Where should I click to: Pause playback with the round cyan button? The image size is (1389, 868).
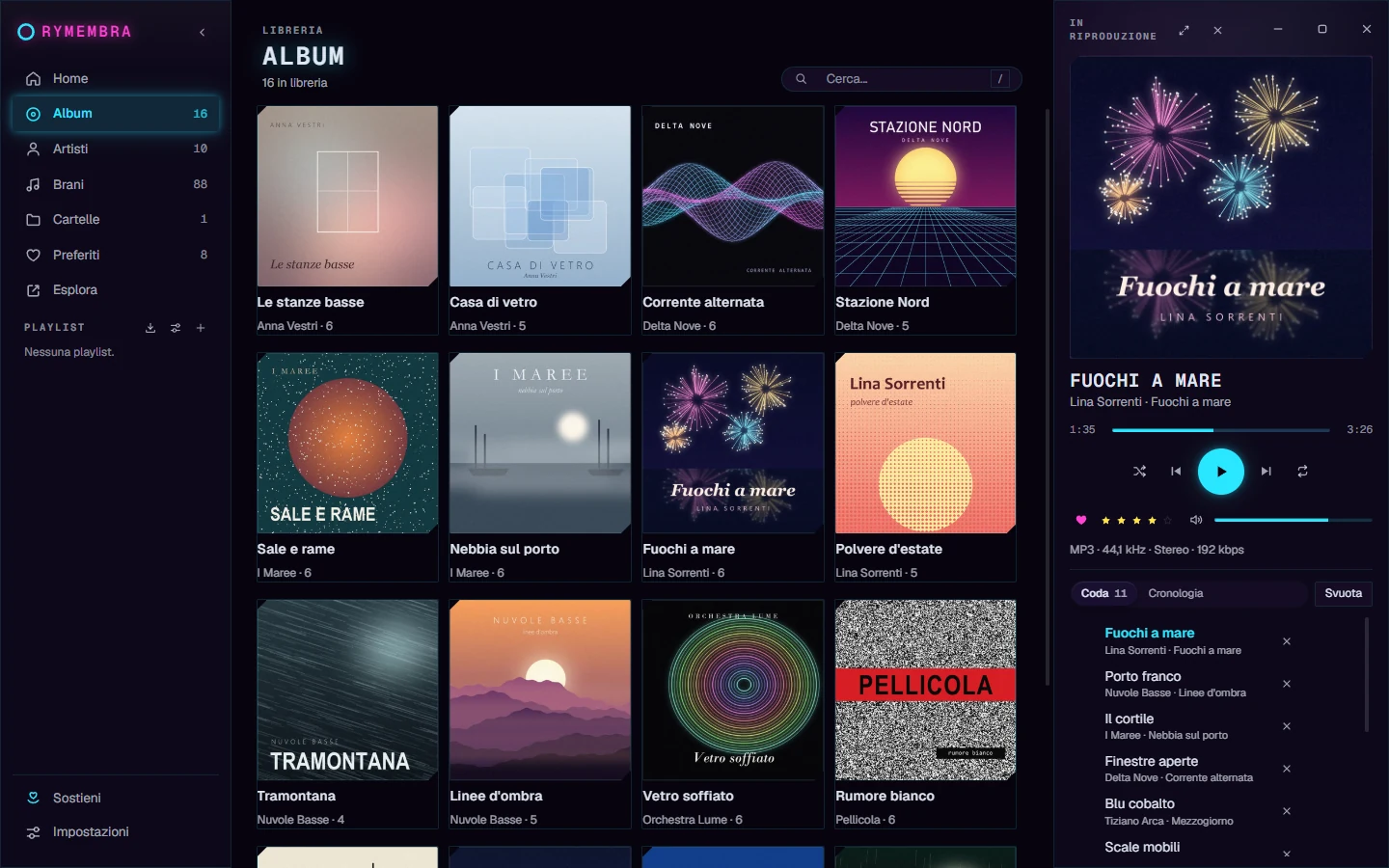[x=1221, y=472]
